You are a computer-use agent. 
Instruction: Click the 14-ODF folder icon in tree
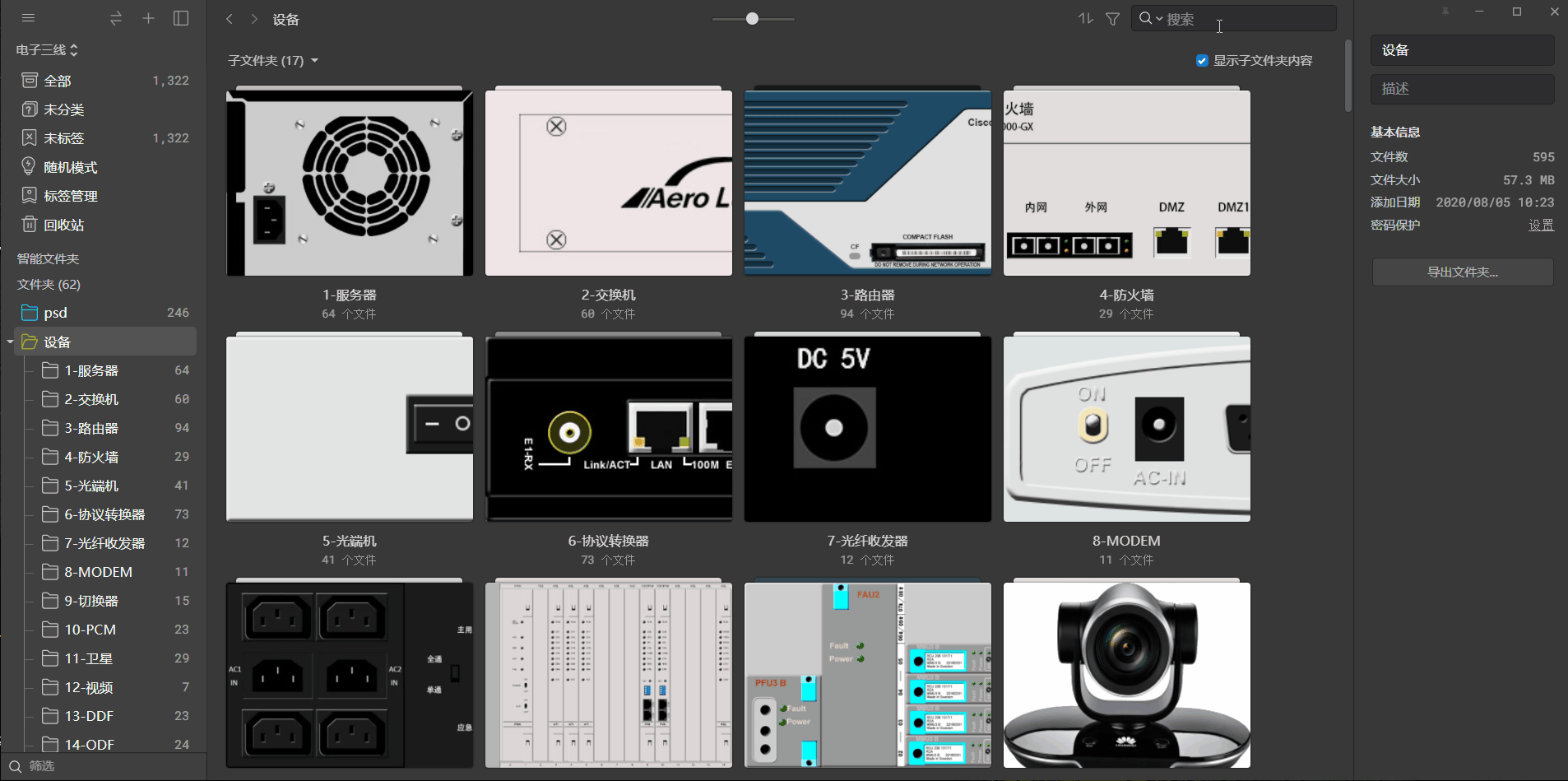tap(50, 745)
